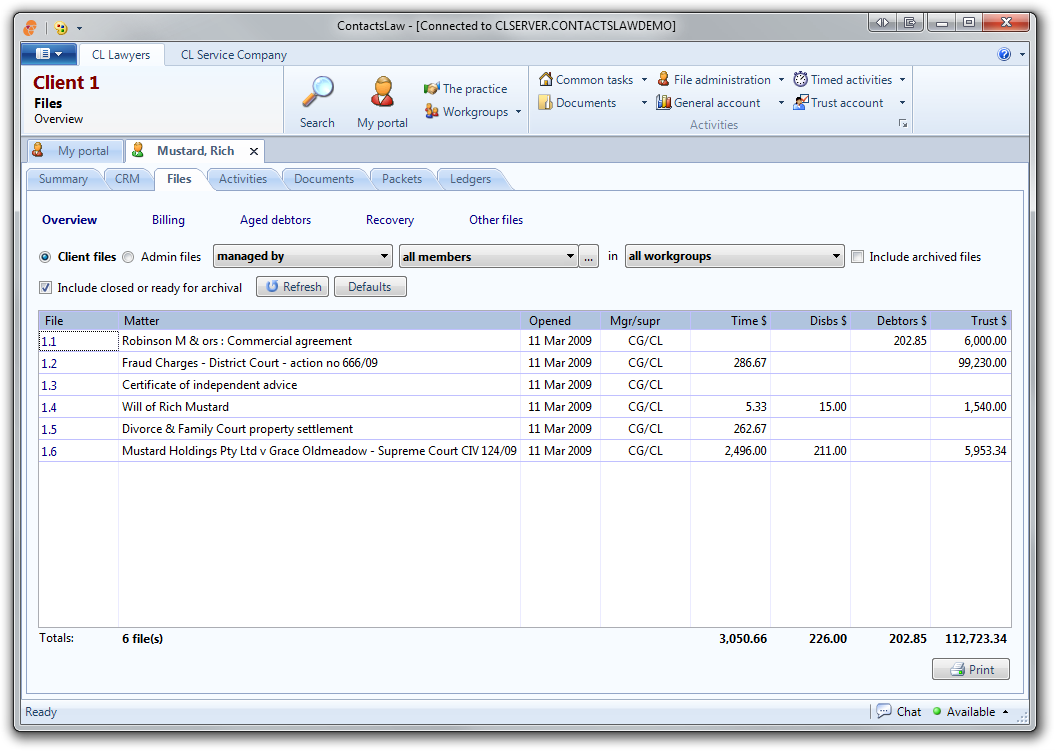Expand the General account dropdown arrow
1055x751 pixels.
[781, 102]
